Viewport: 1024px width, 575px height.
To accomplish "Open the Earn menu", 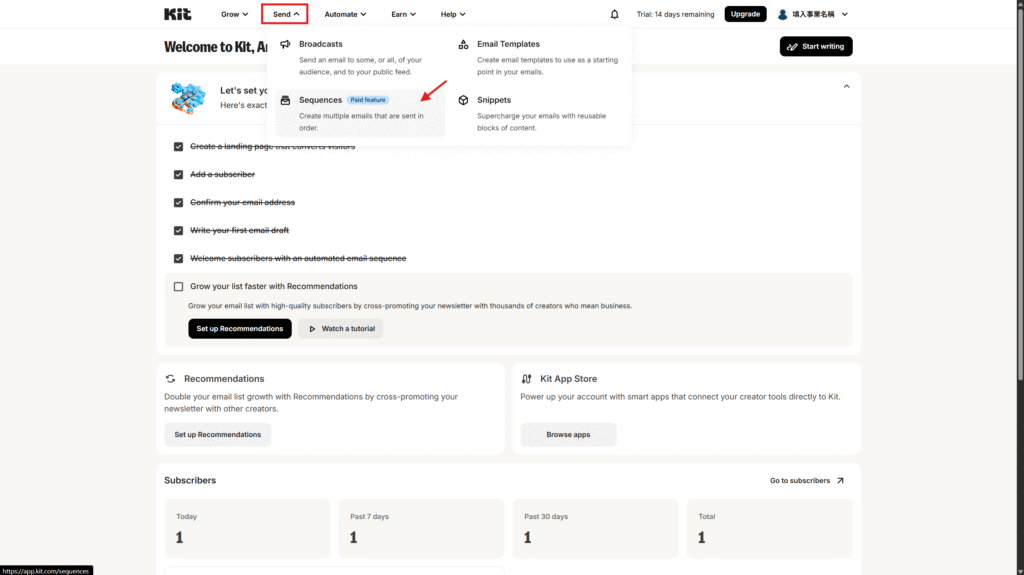I will pos(403,14).
